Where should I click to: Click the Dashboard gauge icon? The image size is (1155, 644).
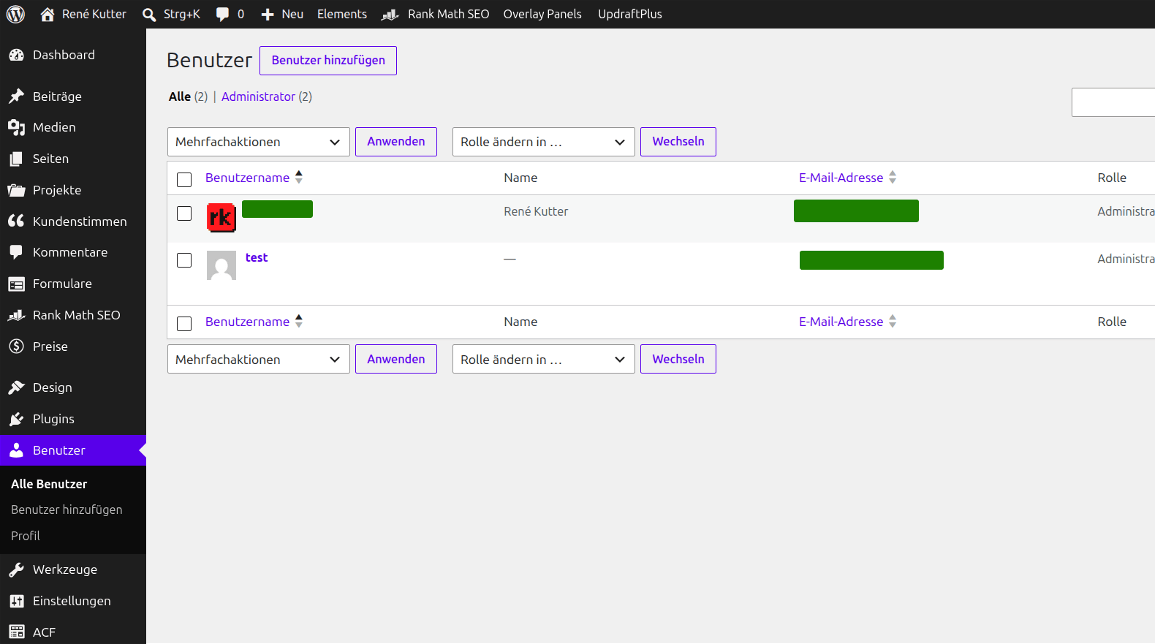click(16, 55)
